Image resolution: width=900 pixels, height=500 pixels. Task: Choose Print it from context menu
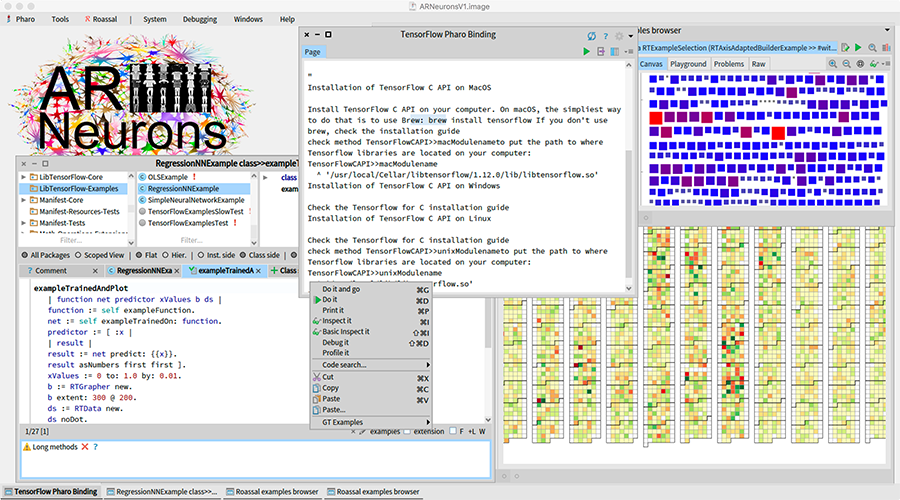click(371, 310)
